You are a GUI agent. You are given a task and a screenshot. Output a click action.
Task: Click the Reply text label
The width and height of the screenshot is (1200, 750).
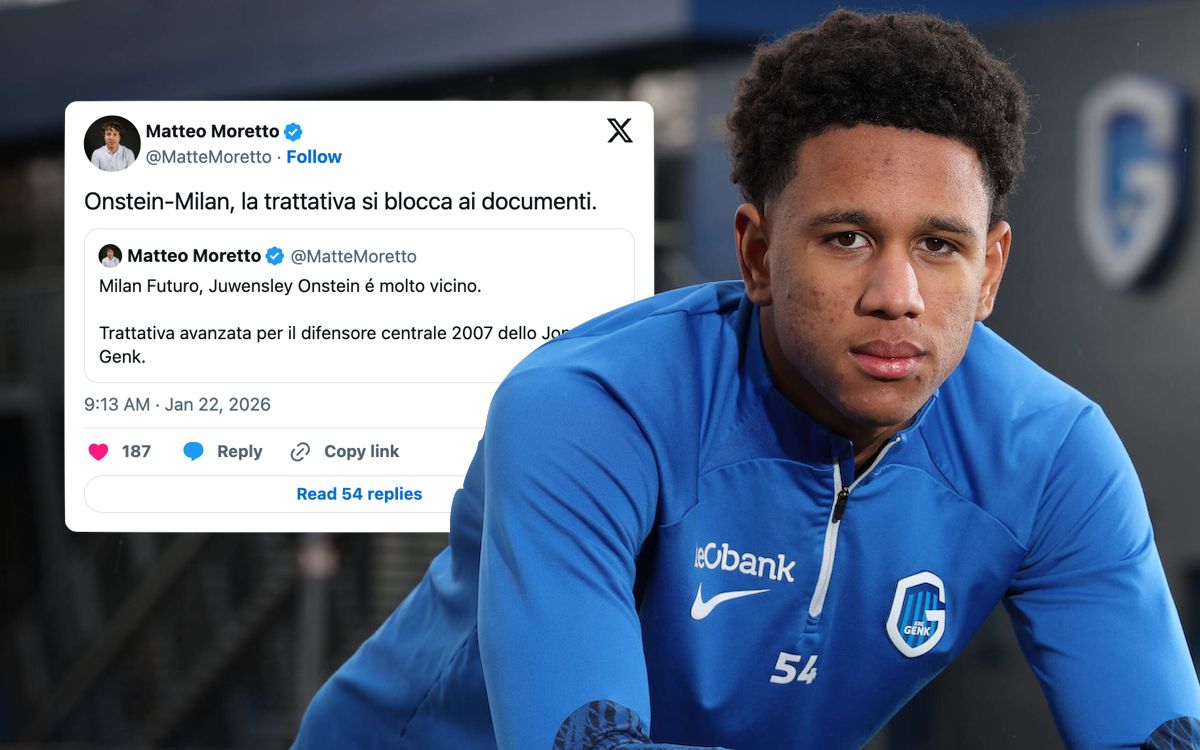240,452
